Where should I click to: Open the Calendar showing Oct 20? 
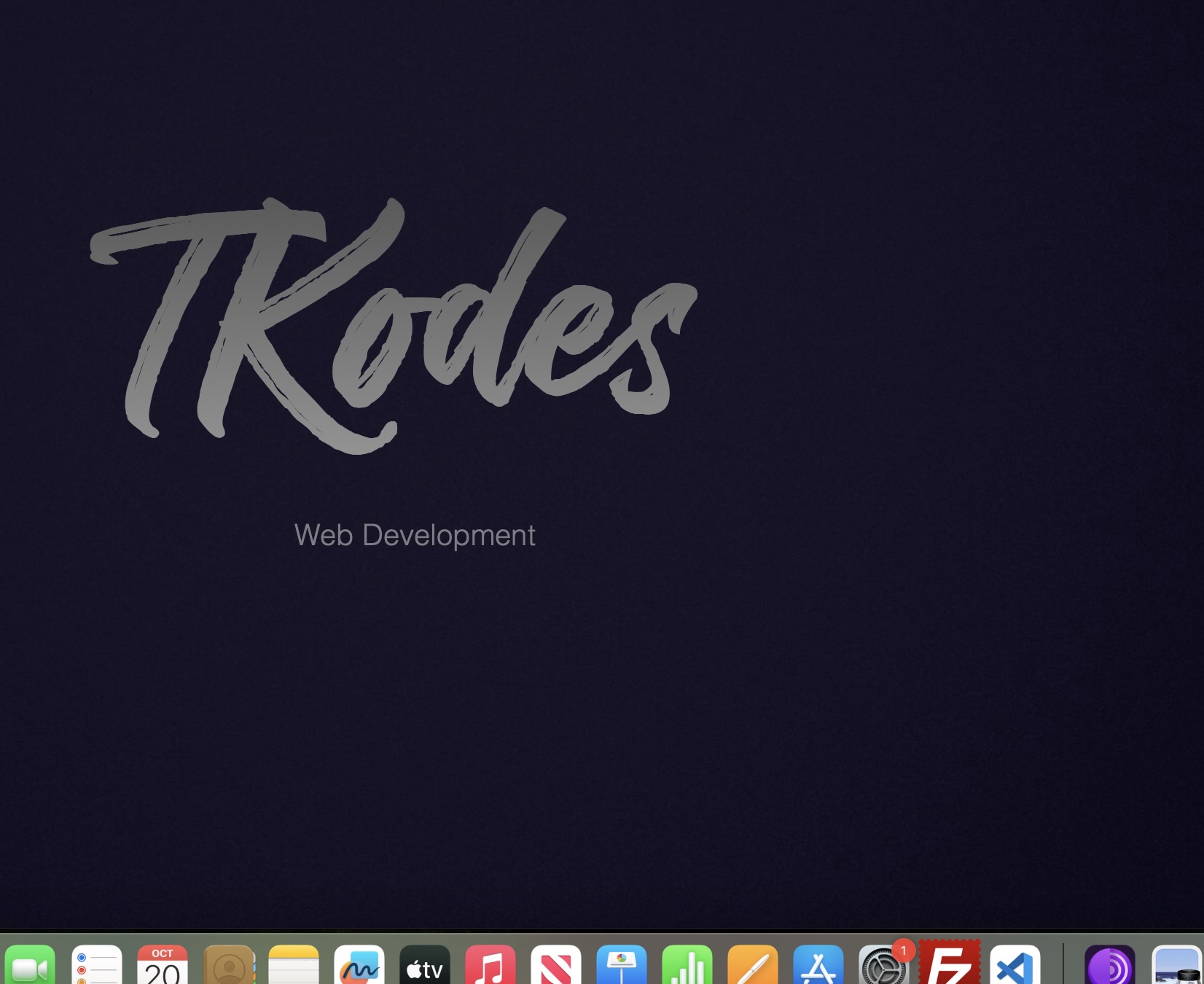[x=162, y=966]
